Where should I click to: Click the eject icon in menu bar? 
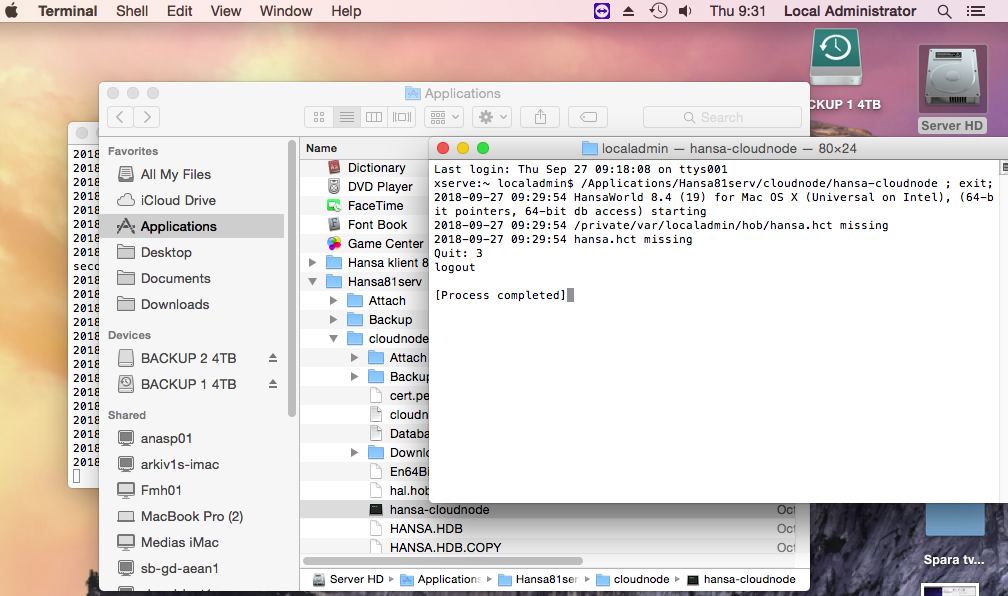click(628, 11)
